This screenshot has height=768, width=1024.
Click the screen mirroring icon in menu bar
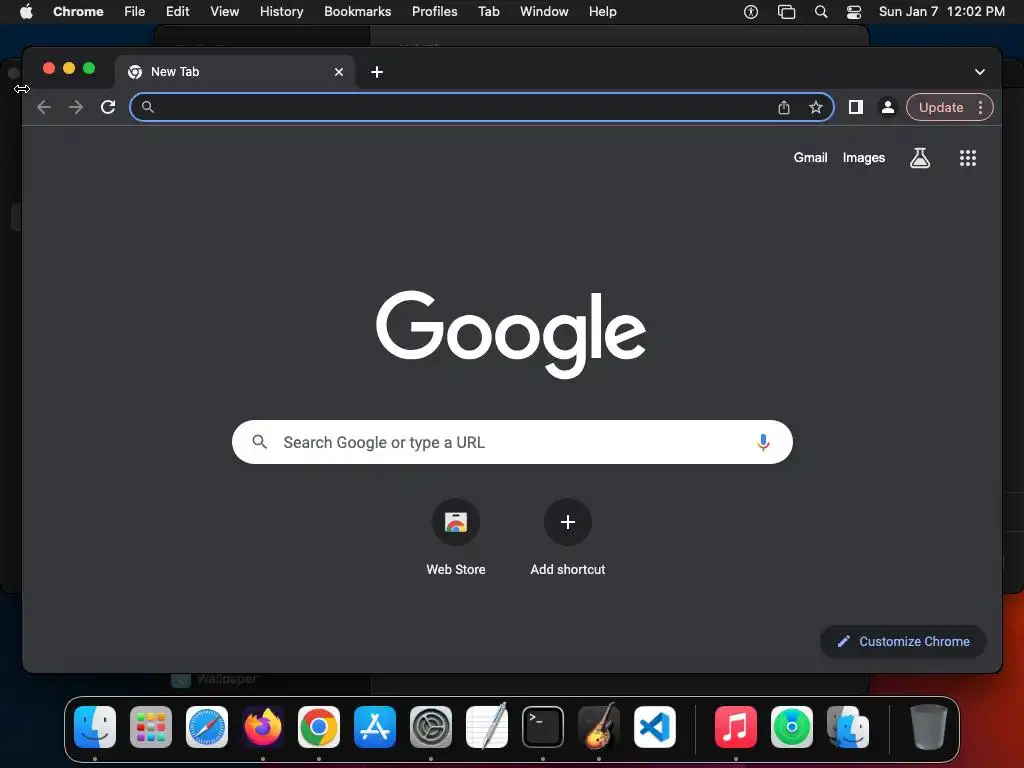tap(786, 12)
